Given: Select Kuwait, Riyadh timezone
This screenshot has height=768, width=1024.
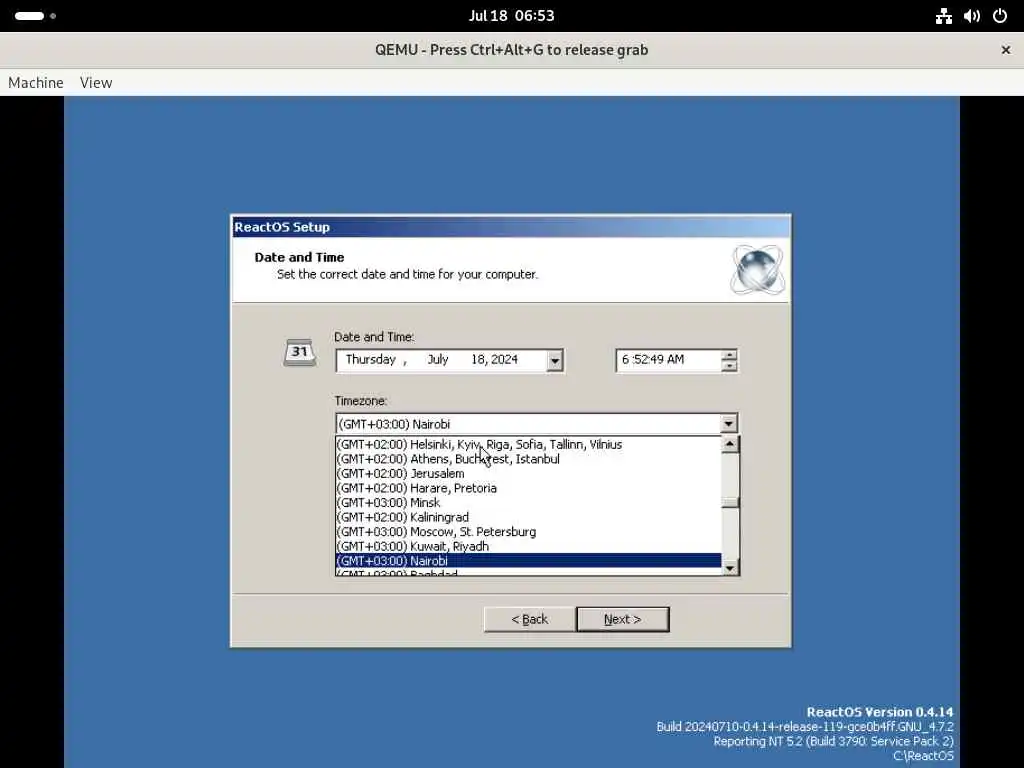Looking at the screenshot, I should tap(528, 546).
